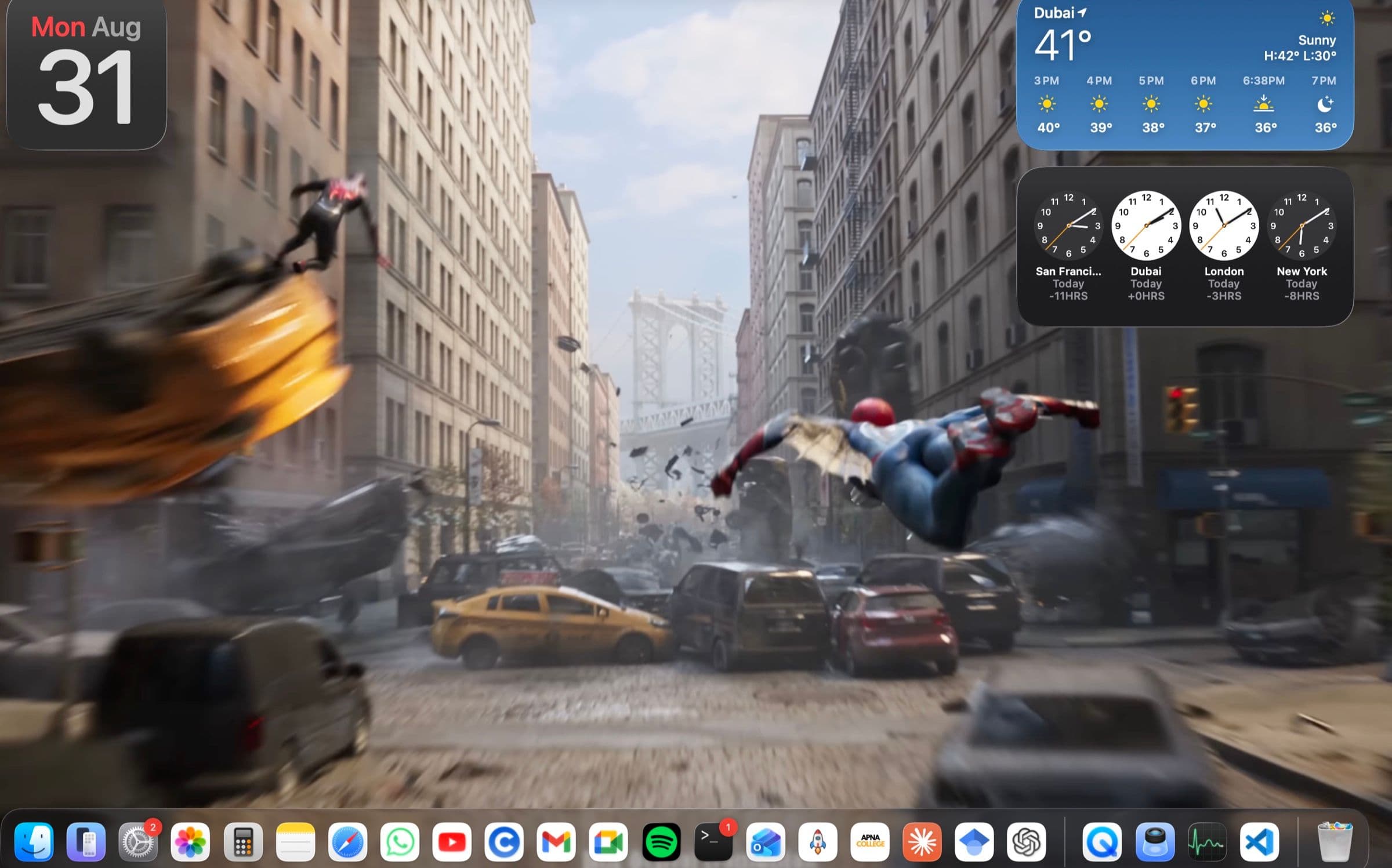Launch the Claude app (orange starburst)

click(x=922, y=841)
